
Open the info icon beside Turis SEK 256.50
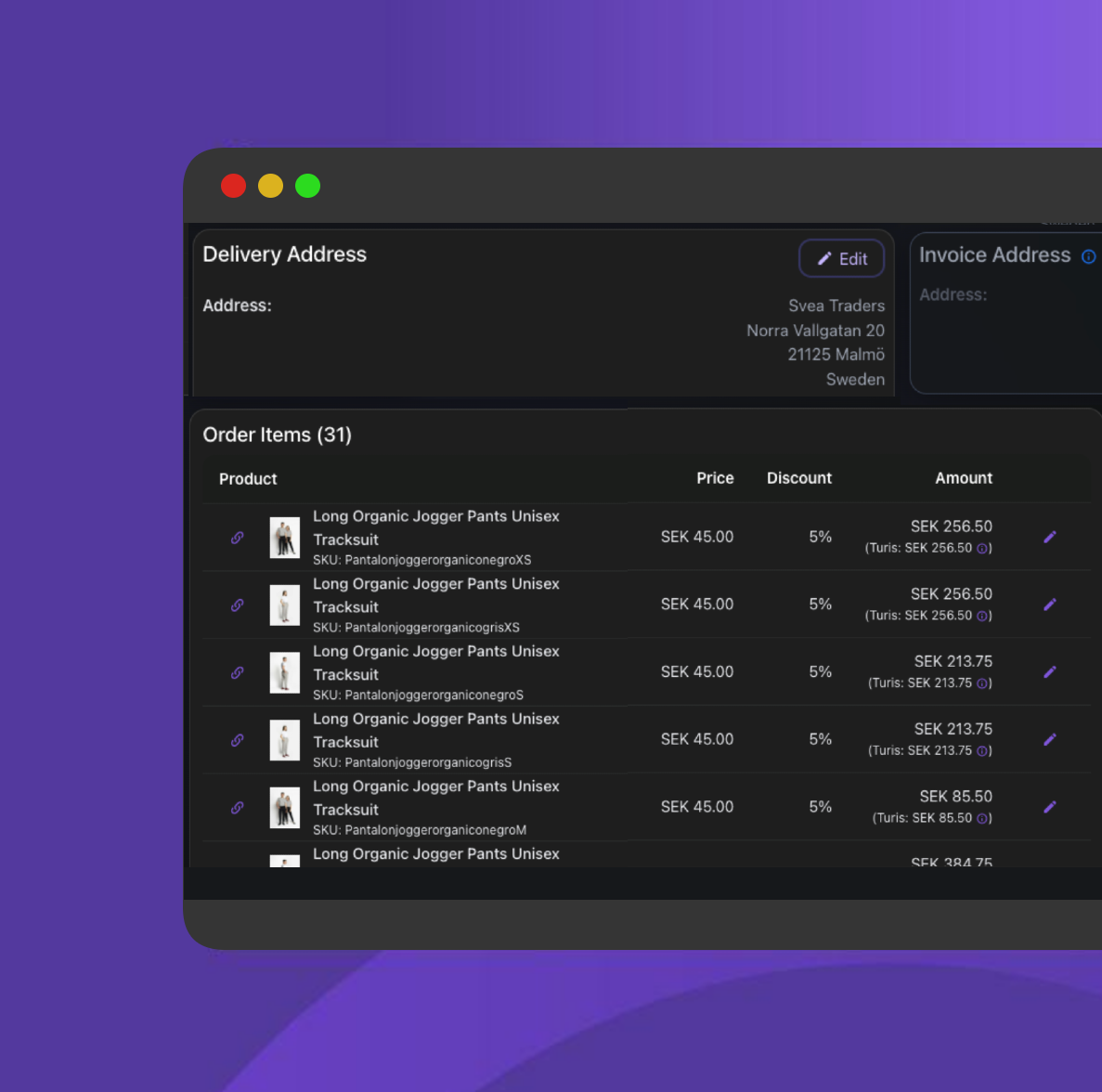point(982,548)
